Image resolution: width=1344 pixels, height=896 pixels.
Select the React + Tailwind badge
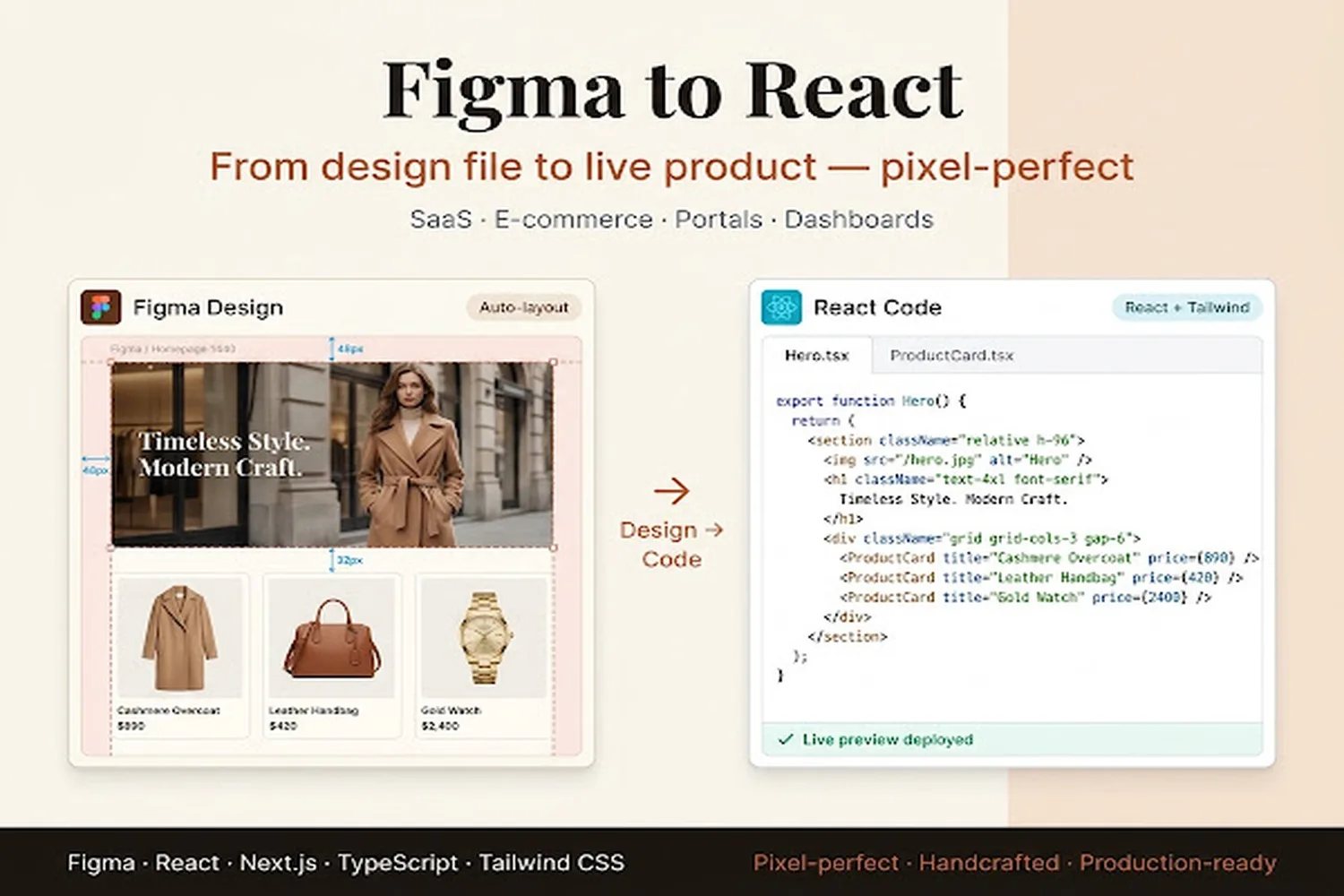pos(1187,307)
